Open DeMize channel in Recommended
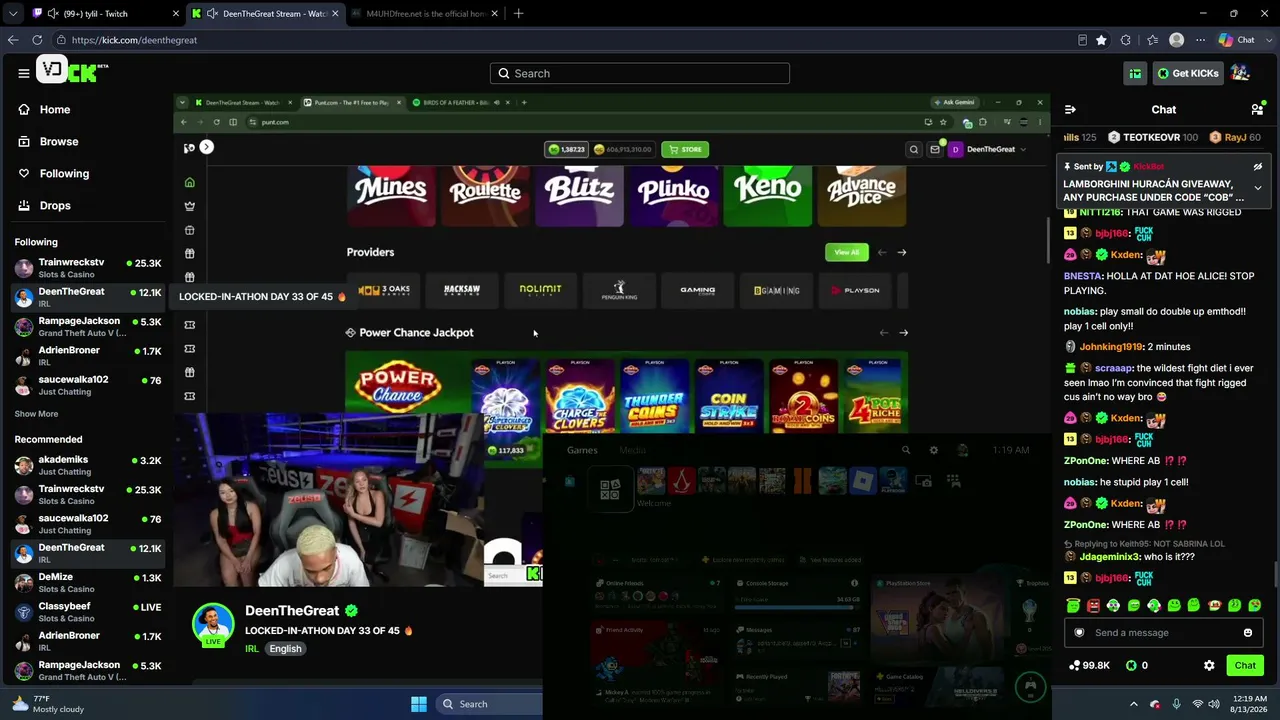 pos(88,583)
